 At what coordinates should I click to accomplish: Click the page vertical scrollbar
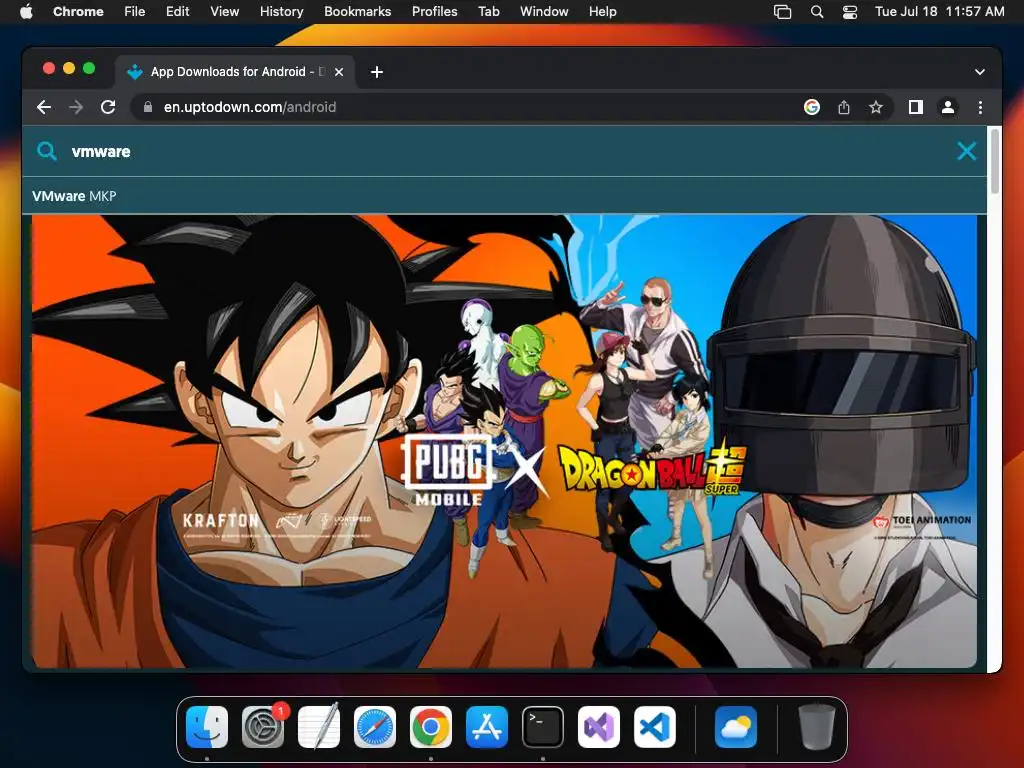[995, 161]
